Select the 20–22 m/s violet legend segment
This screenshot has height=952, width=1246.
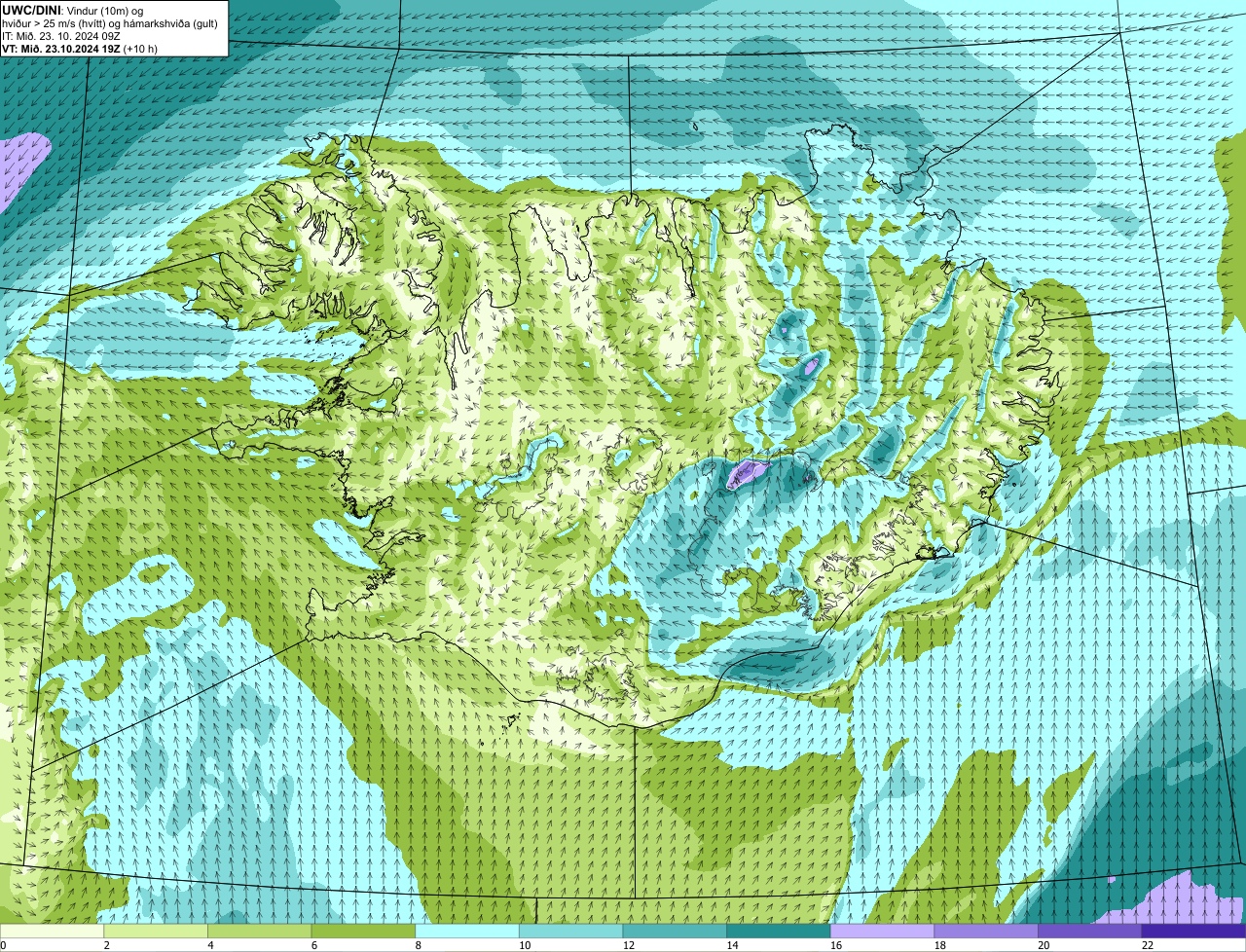click(x=1090, y=931)
